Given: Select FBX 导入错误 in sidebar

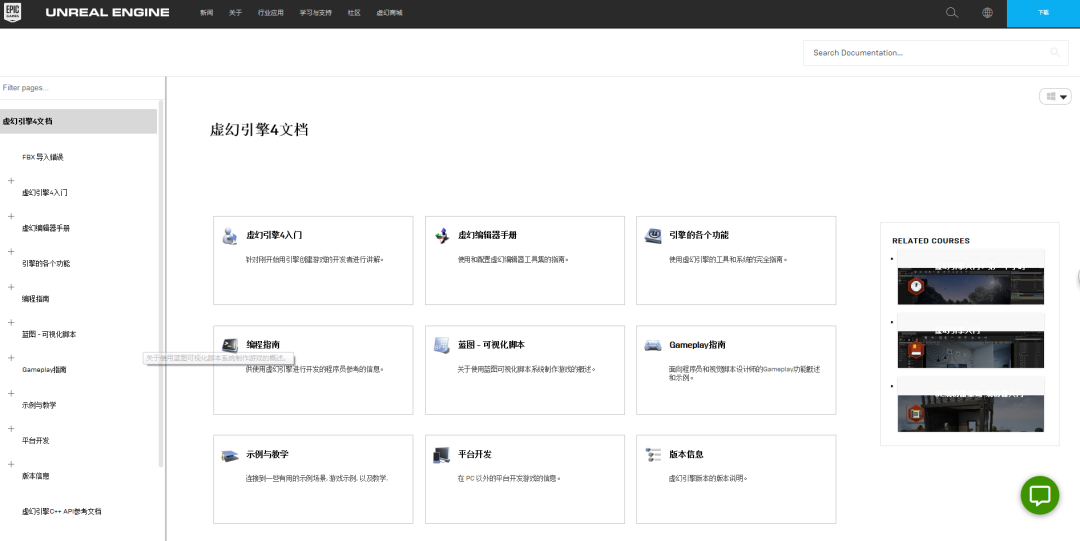Looking at the screenshot, I should [43, 157].
